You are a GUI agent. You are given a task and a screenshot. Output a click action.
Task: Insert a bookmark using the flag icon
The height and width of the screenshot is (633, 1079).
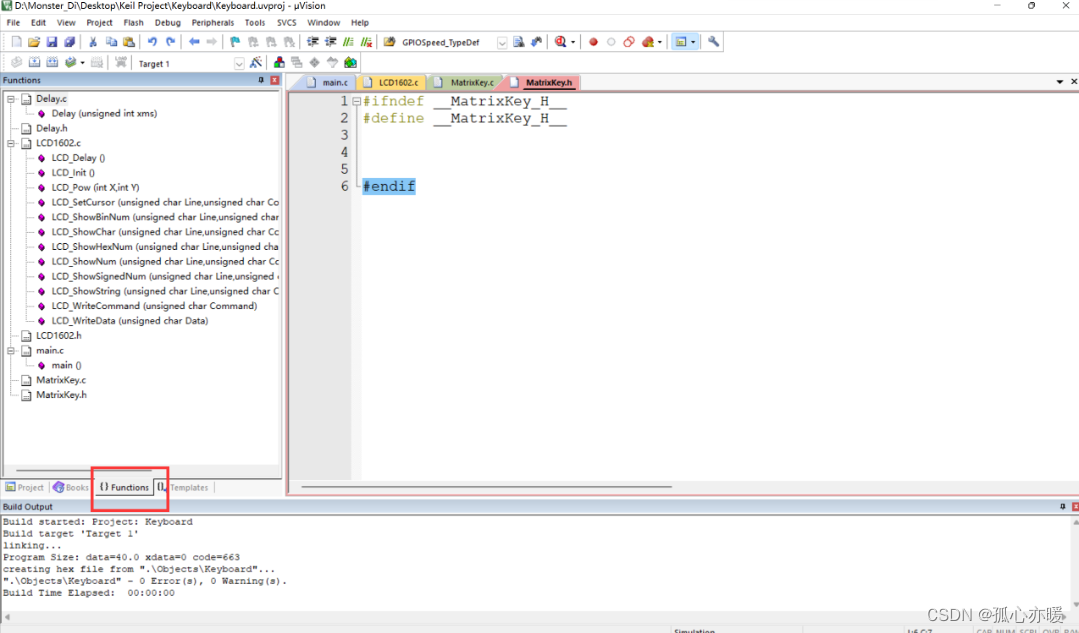click(235, 42)
